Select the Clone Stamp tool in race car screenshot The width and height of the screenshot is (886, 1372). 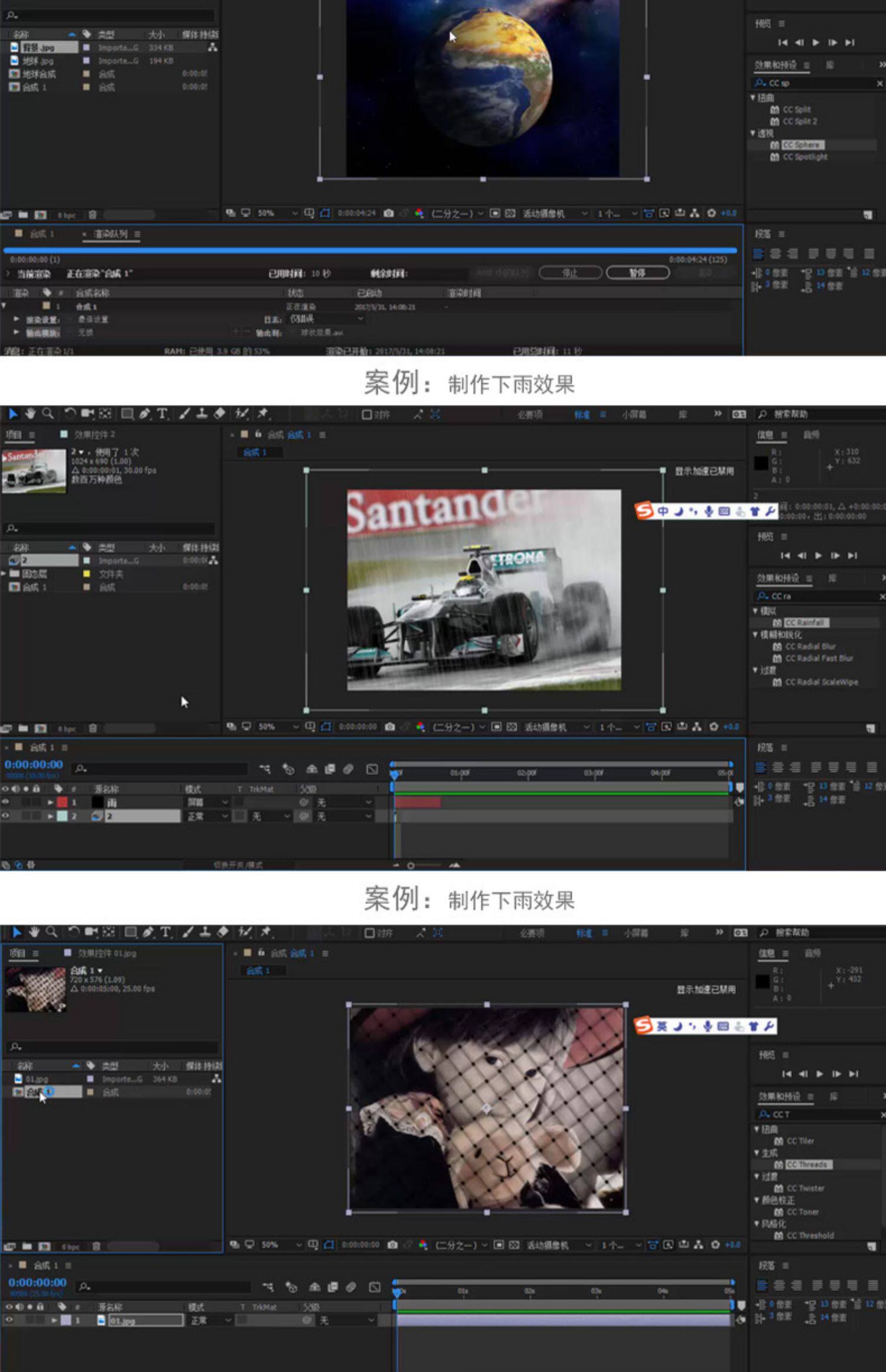tap(201, 414)
